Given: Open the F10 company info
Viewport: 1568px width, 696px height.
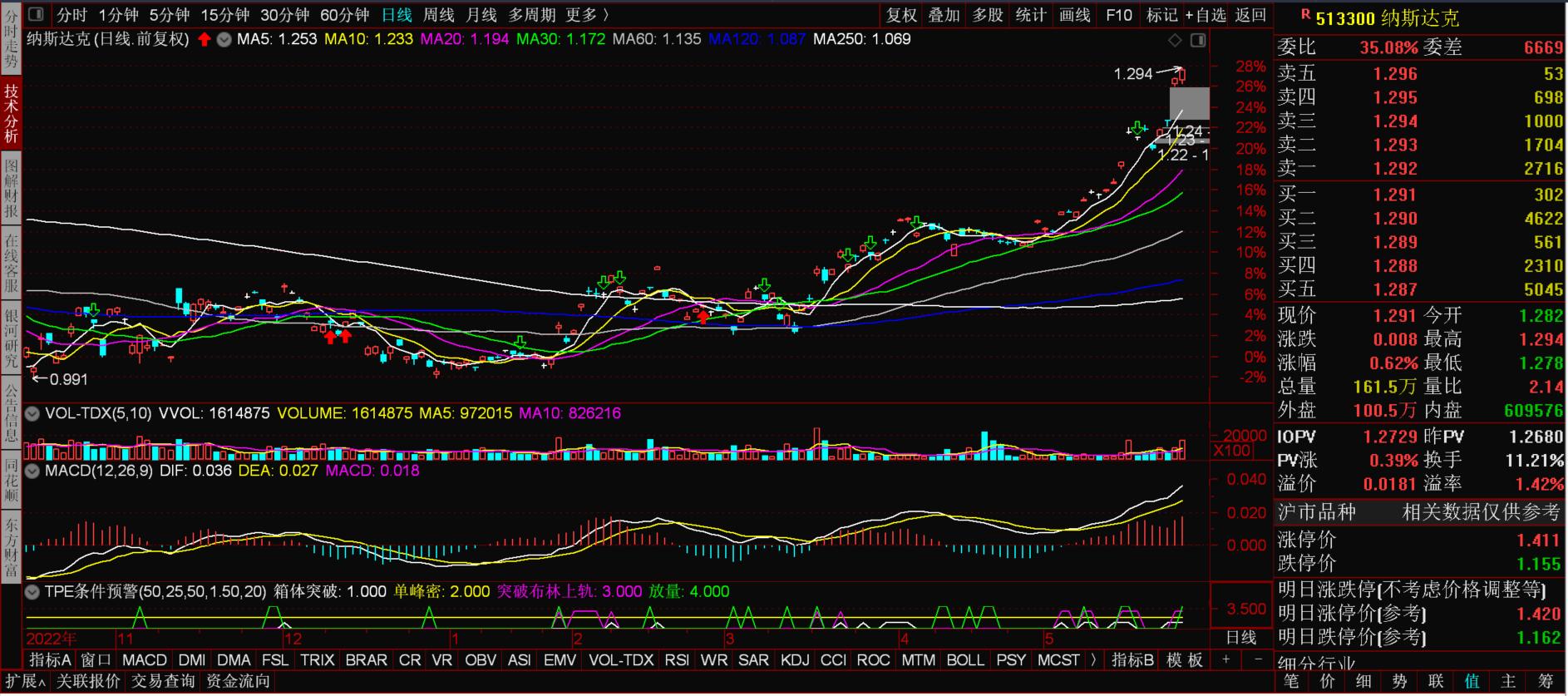Looking at the screenshot, I should (x=1118, y=15).
